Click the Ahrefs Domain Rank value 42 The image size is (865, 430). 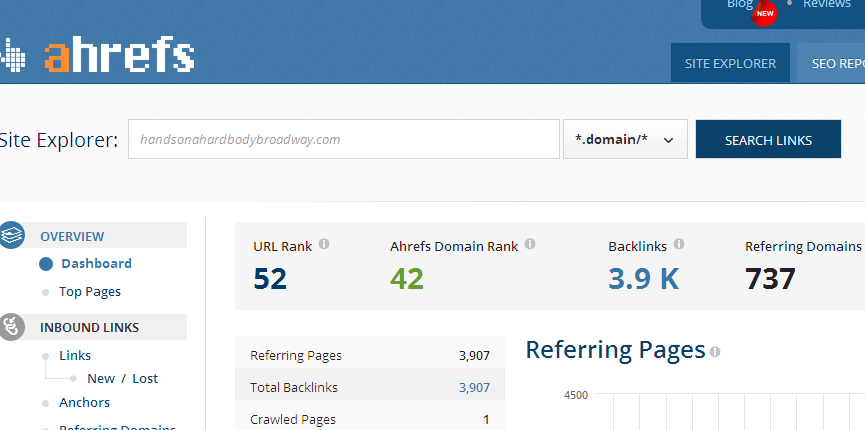point(407,278)
